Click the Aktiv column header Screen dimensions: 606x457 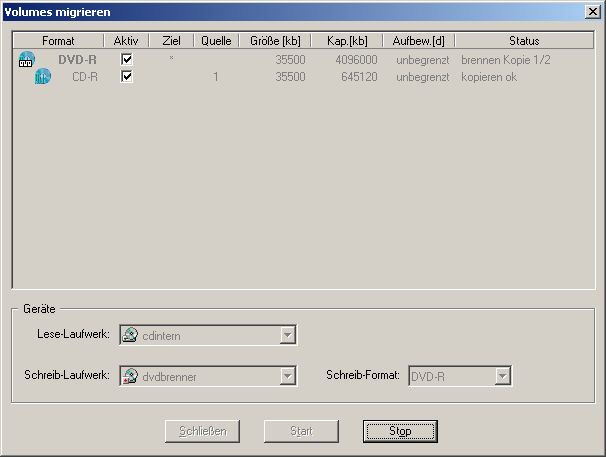(x=127, y=41)
